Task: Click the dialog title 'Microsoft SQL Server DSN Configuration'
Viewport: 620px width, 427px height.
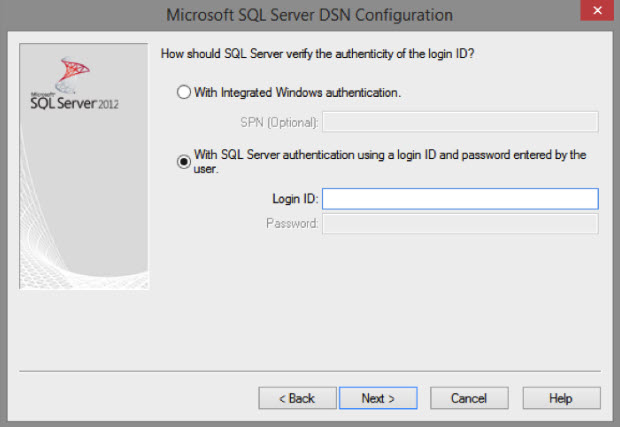Action: 310,15
